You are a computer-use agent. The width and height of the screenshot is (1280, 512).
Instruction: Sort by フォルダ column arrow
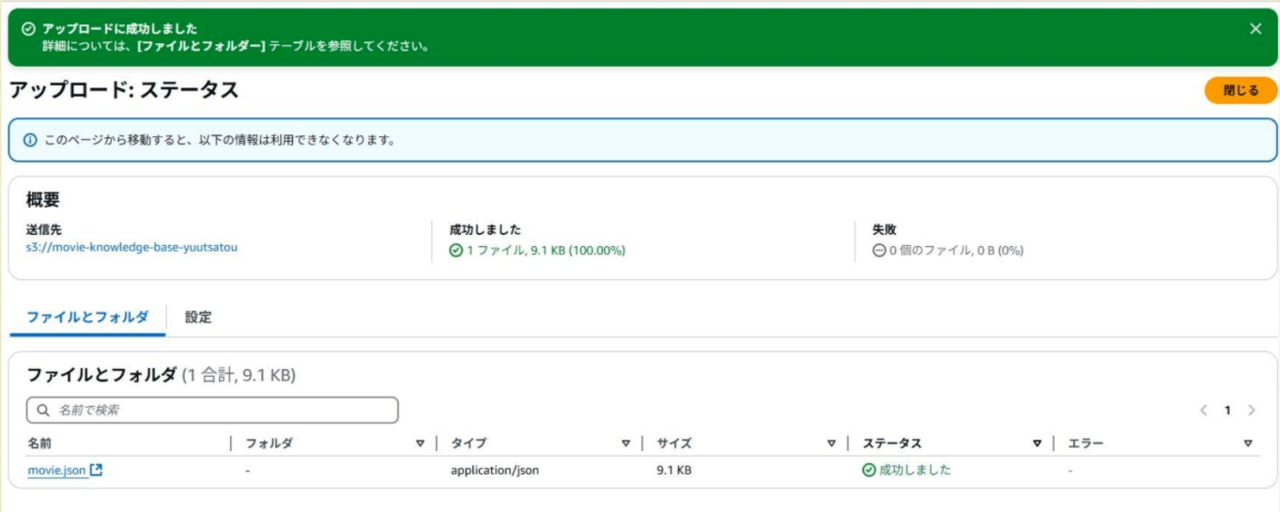(420, 443)
